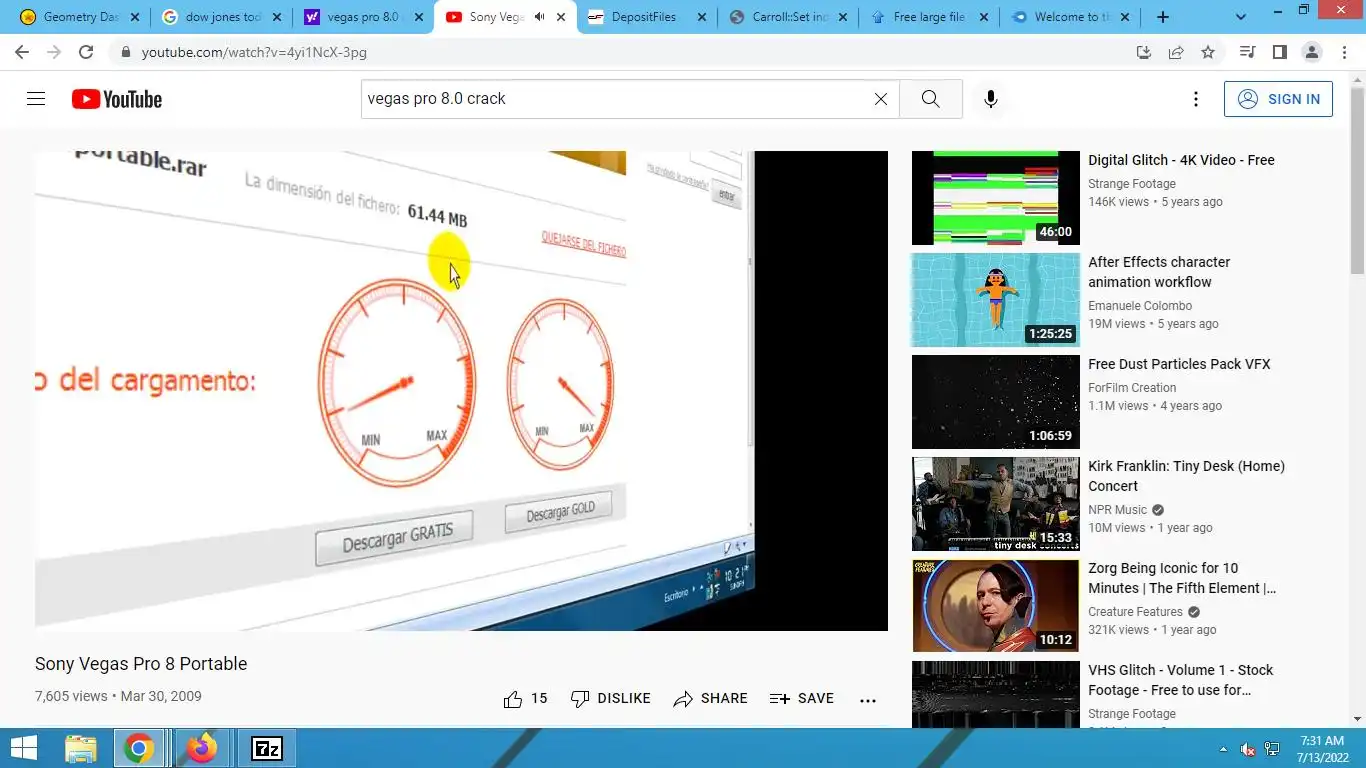Share the video via SHARE arrow
The image size is (1366, 768).
710,699
